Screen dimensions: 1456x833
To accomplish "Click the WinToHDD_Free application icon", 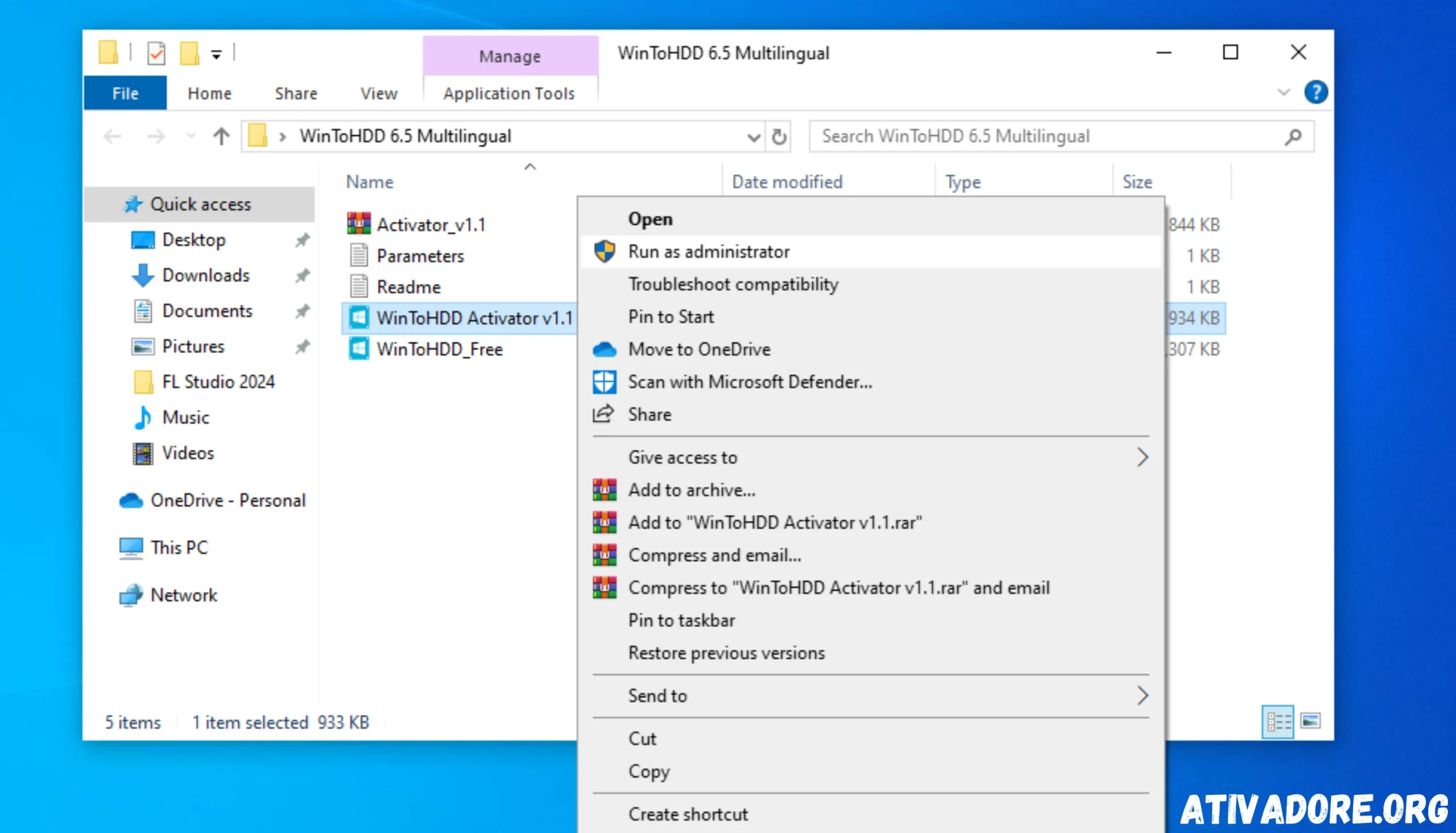I will [x=357, y=349].
